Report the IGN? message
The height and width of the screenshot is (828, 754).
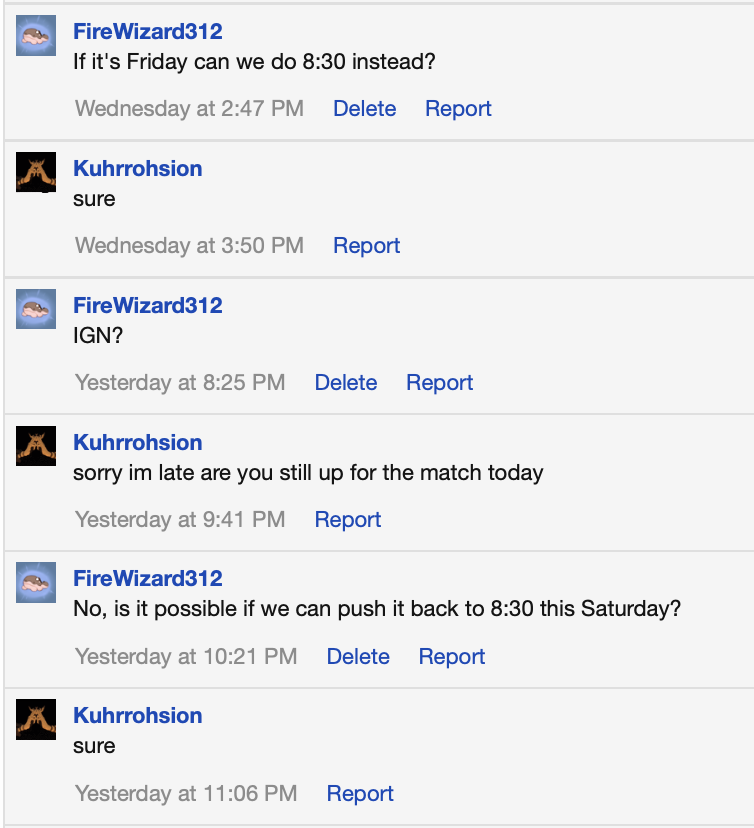[439, 382]
